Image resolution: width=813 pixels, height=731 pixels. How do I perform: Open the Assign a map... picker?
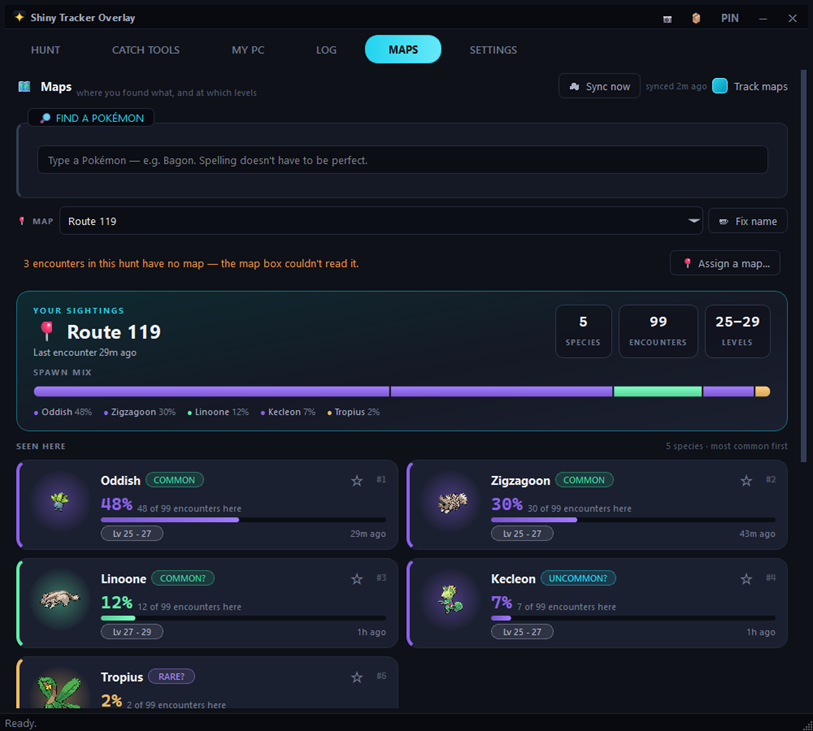pyautogui.click(x=725, y=263)
